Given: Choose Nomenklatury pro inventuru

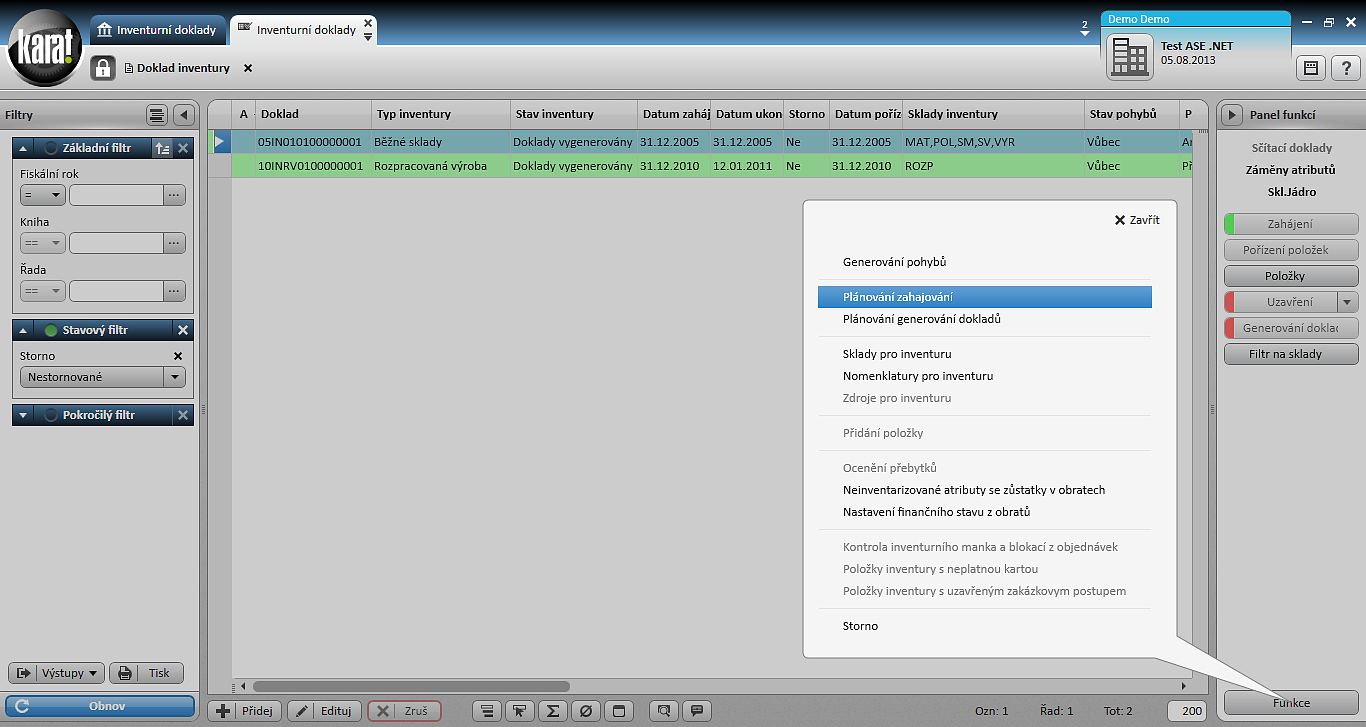Looking at the screenshot, I should coord(918,376).
